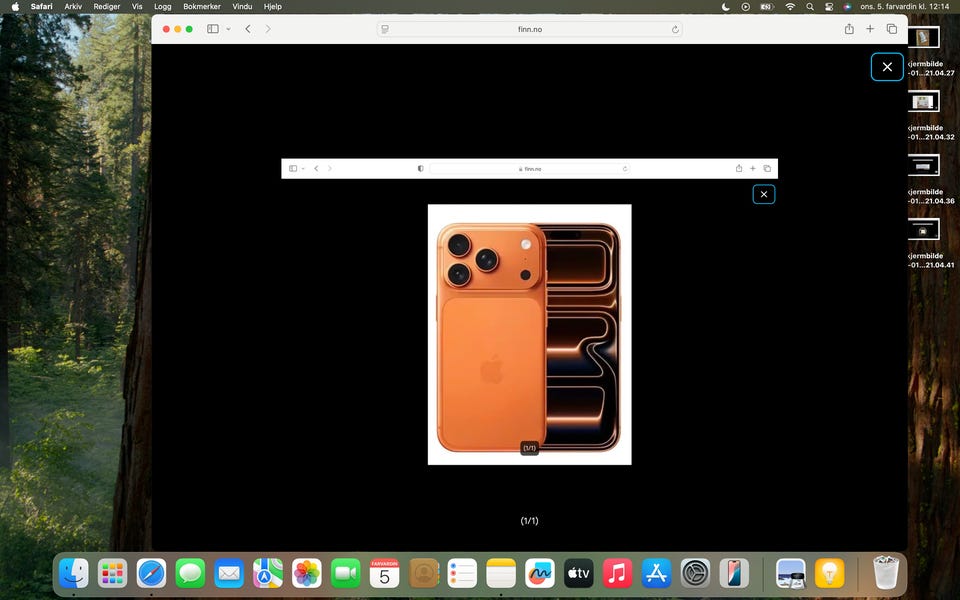Open iPhone Mirroring from the Dock
Screen dimensions: 960x600
pyautogui.click(x=734, y=574)
